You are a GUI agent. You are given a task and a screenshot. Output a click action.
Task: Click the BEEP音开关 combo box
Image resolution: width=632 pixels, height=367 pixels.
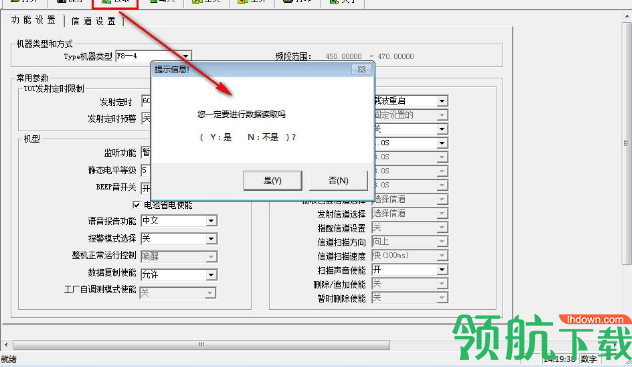coord(146,188)
